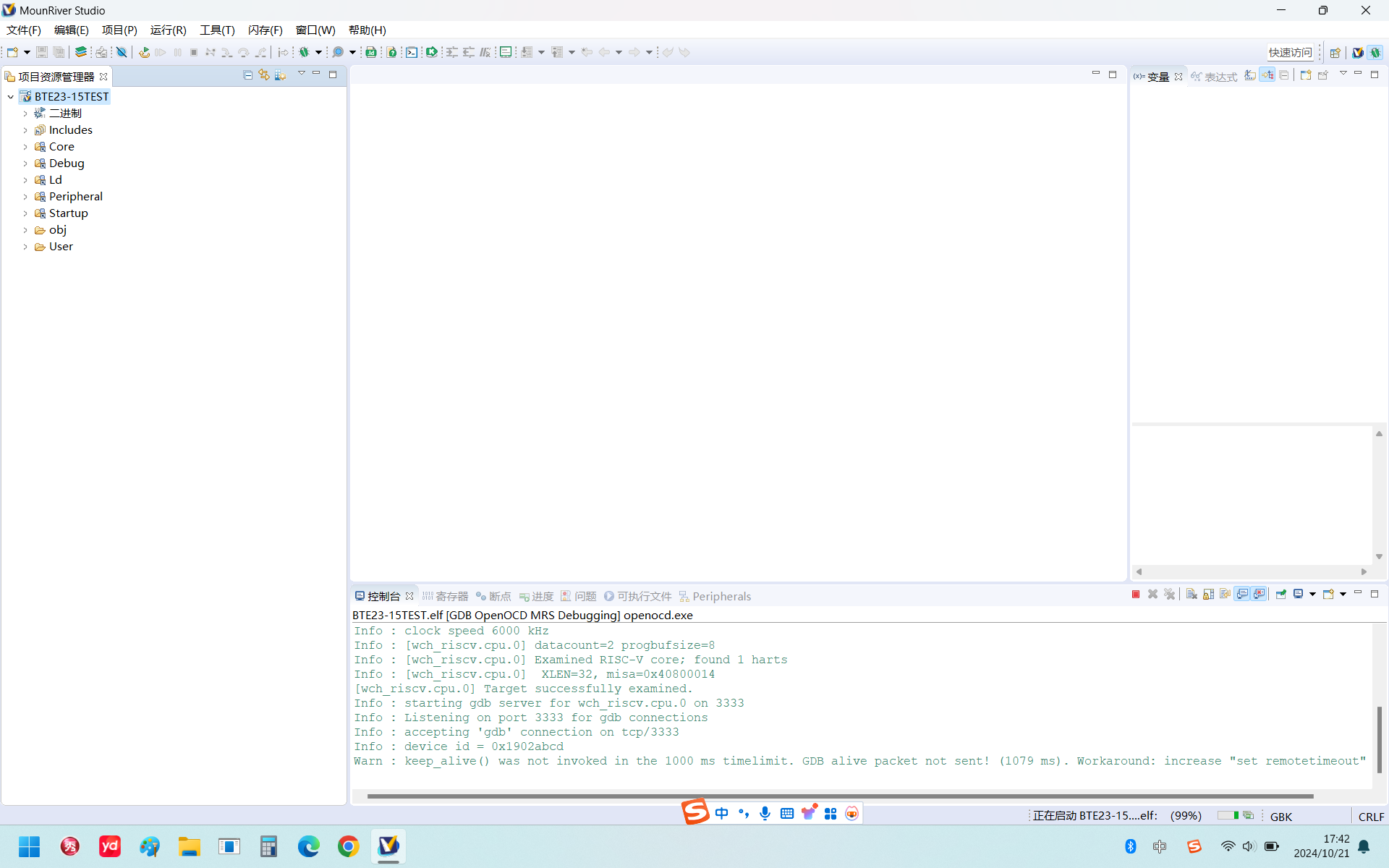
Task: Switch to the 寄存器 tab
Action: pos(446,596)
